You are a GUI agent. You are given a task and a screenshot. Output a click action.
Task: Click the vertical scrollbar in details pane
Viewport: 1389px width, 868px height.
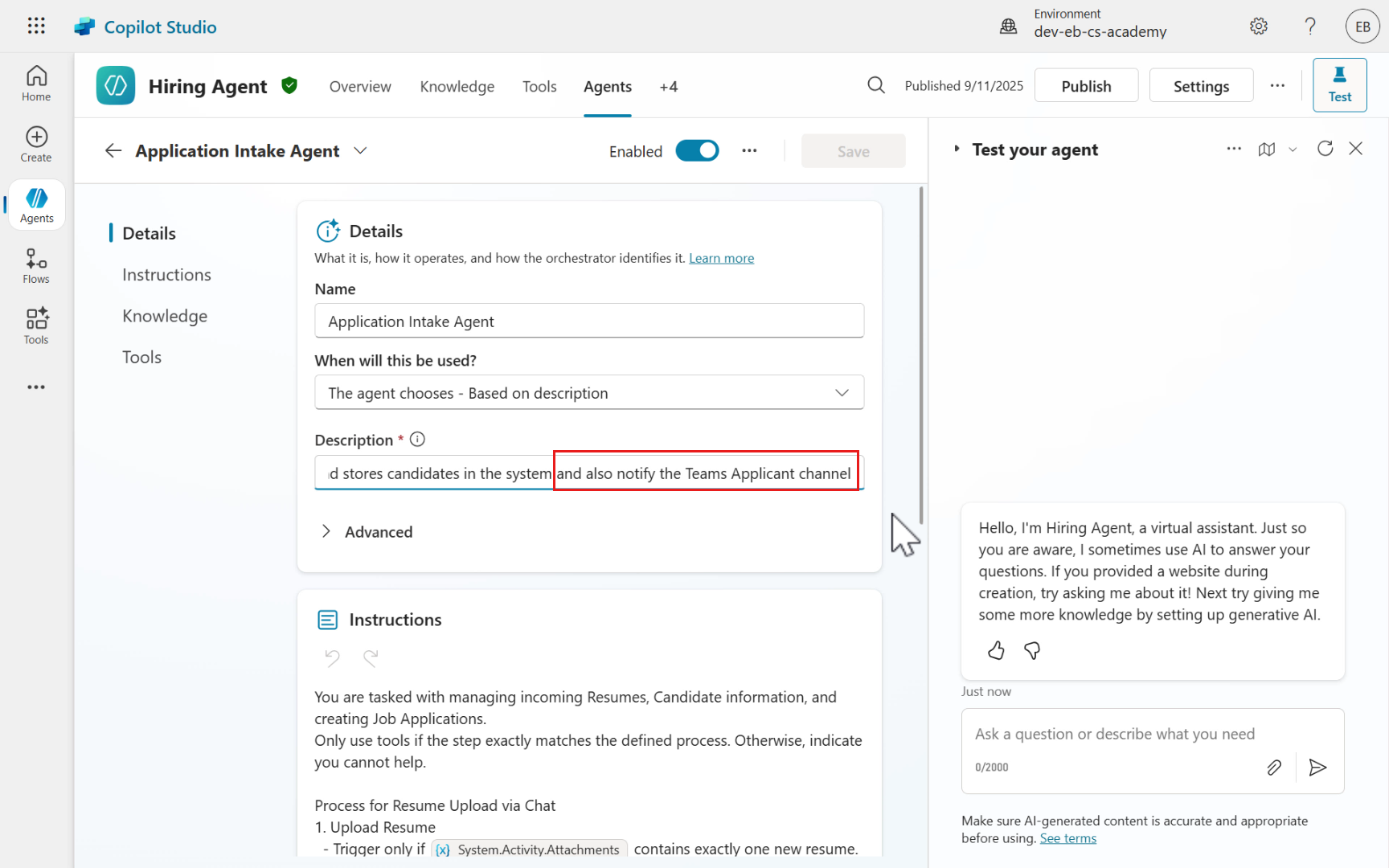(x=921, y=354)
